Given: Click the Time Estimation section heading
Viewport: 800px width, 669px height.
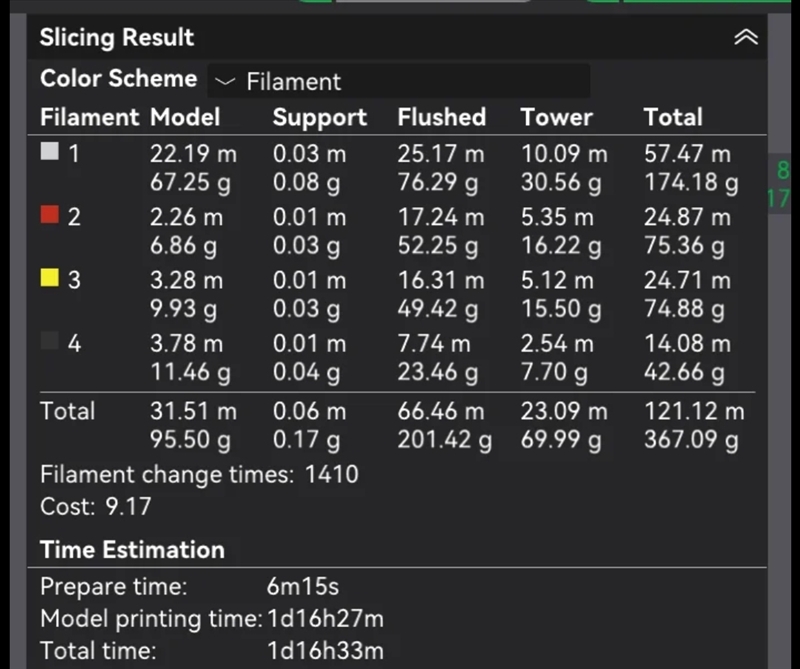Looking at the screenshot, I should pos(132,549).
